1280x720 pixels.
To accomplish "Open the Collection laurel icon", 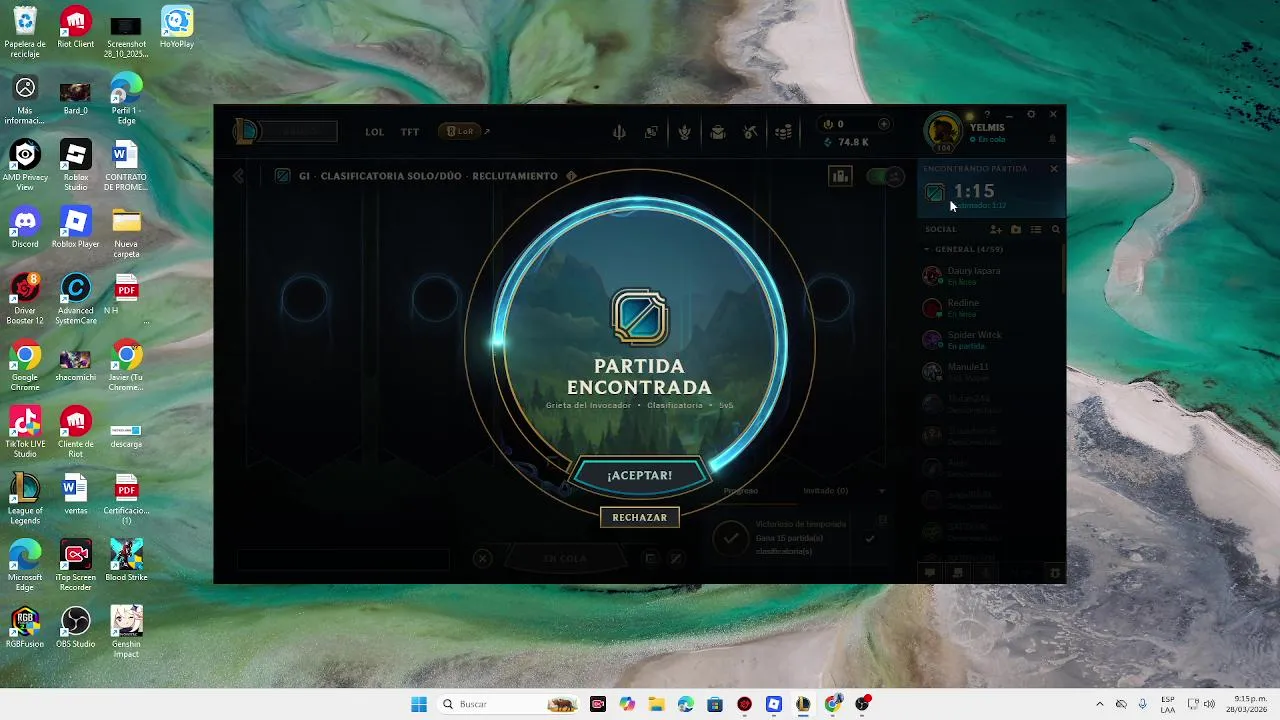I will (x=684, y=132).
